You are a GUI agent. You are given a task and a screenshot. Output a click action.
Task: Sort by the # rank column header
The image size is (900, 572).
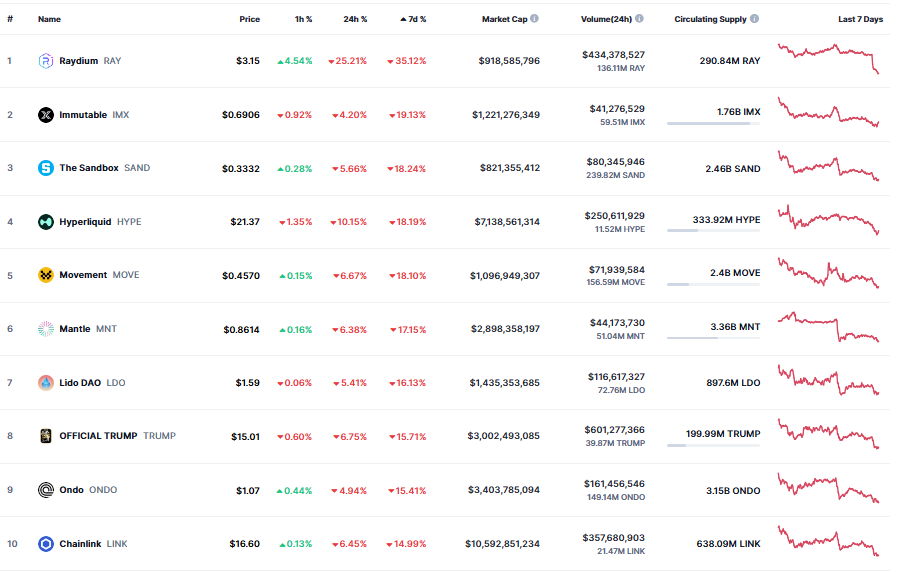coord(10,20)
